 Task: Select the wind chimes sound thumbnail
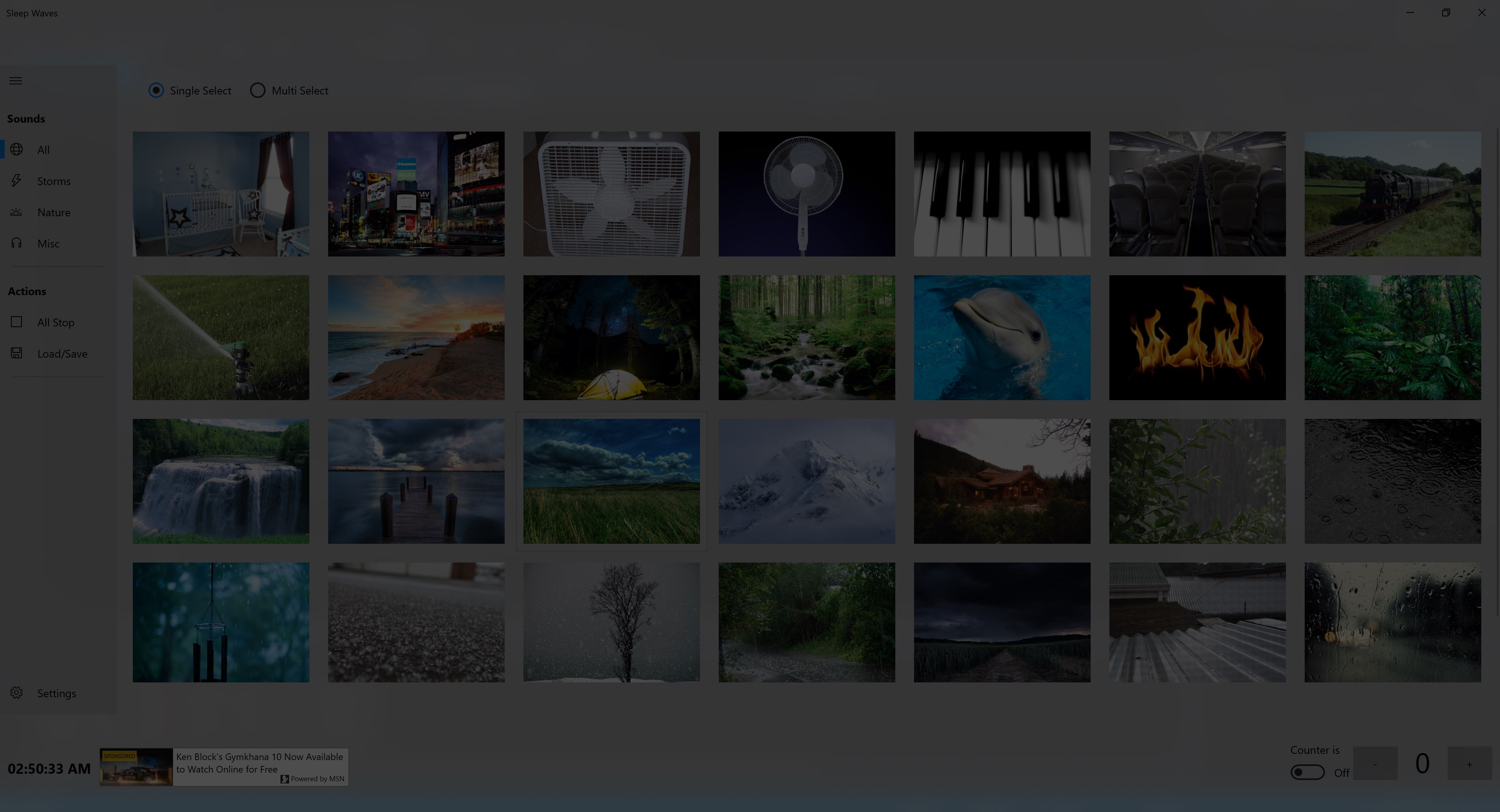221,622
